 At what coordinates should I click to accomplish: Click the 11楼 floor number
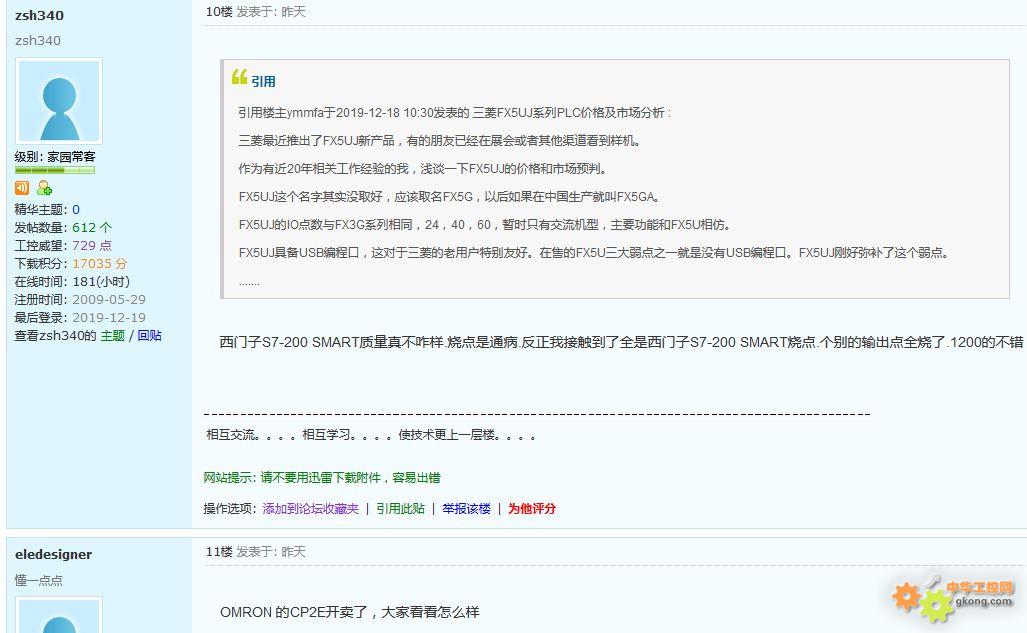click(x=219, y=552)
